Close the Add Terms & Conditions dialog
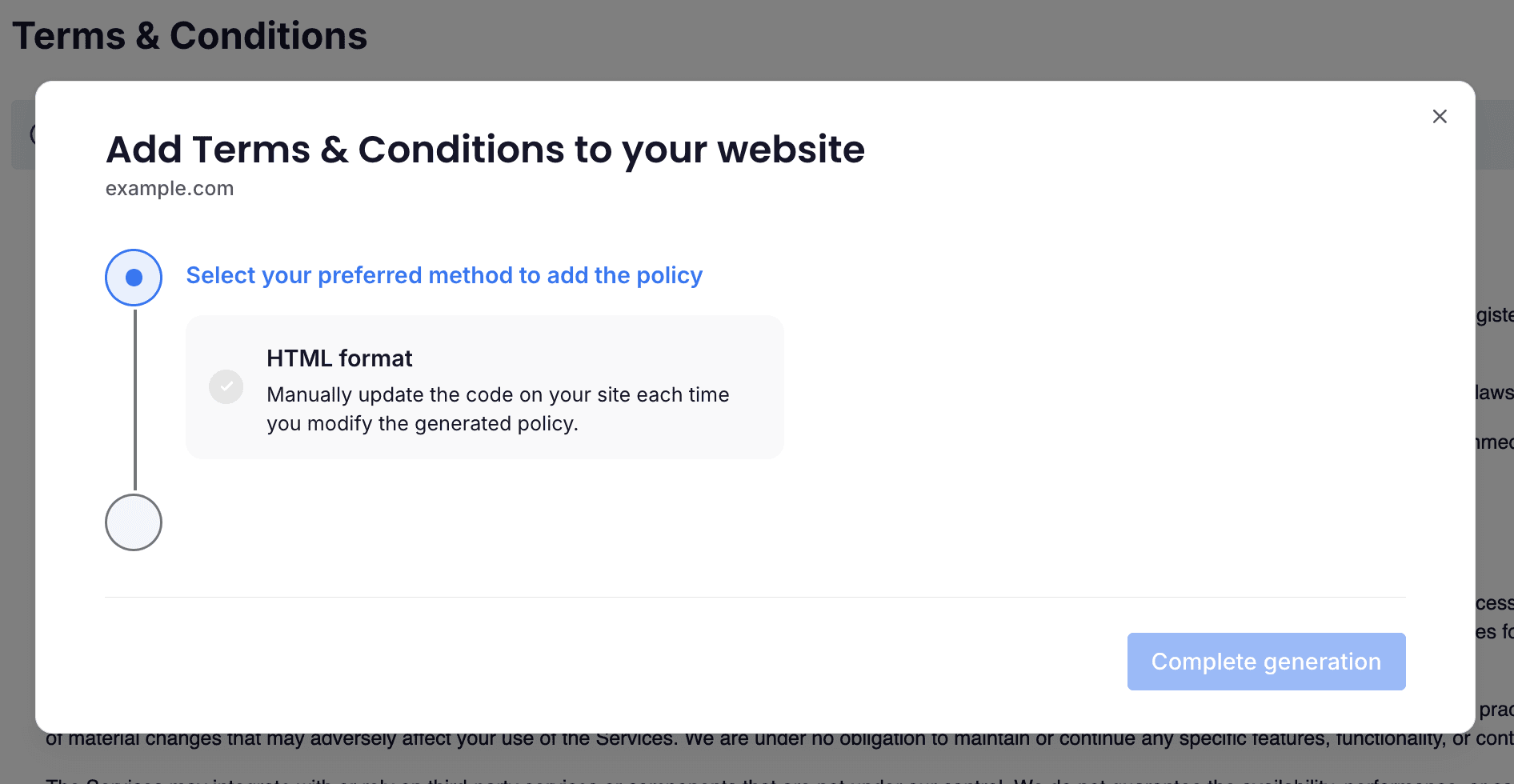The image size is (1514, 784). point(1440,117)
